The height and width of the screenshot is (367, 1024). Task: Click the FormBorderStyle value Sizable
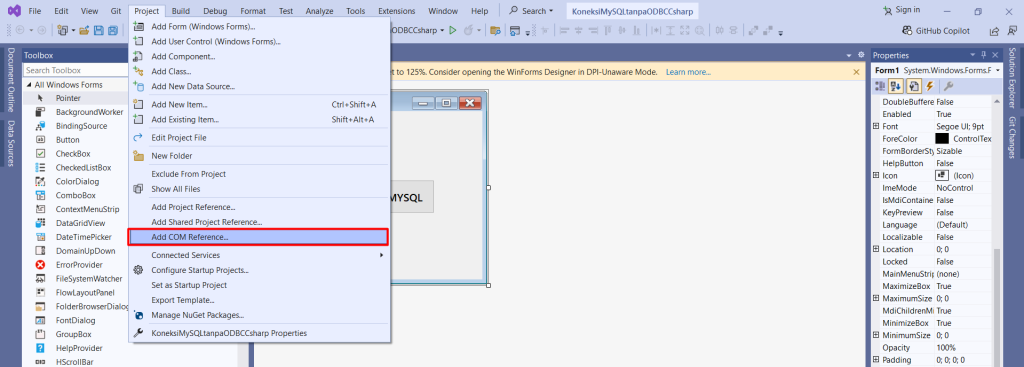(x=950, y=151)
